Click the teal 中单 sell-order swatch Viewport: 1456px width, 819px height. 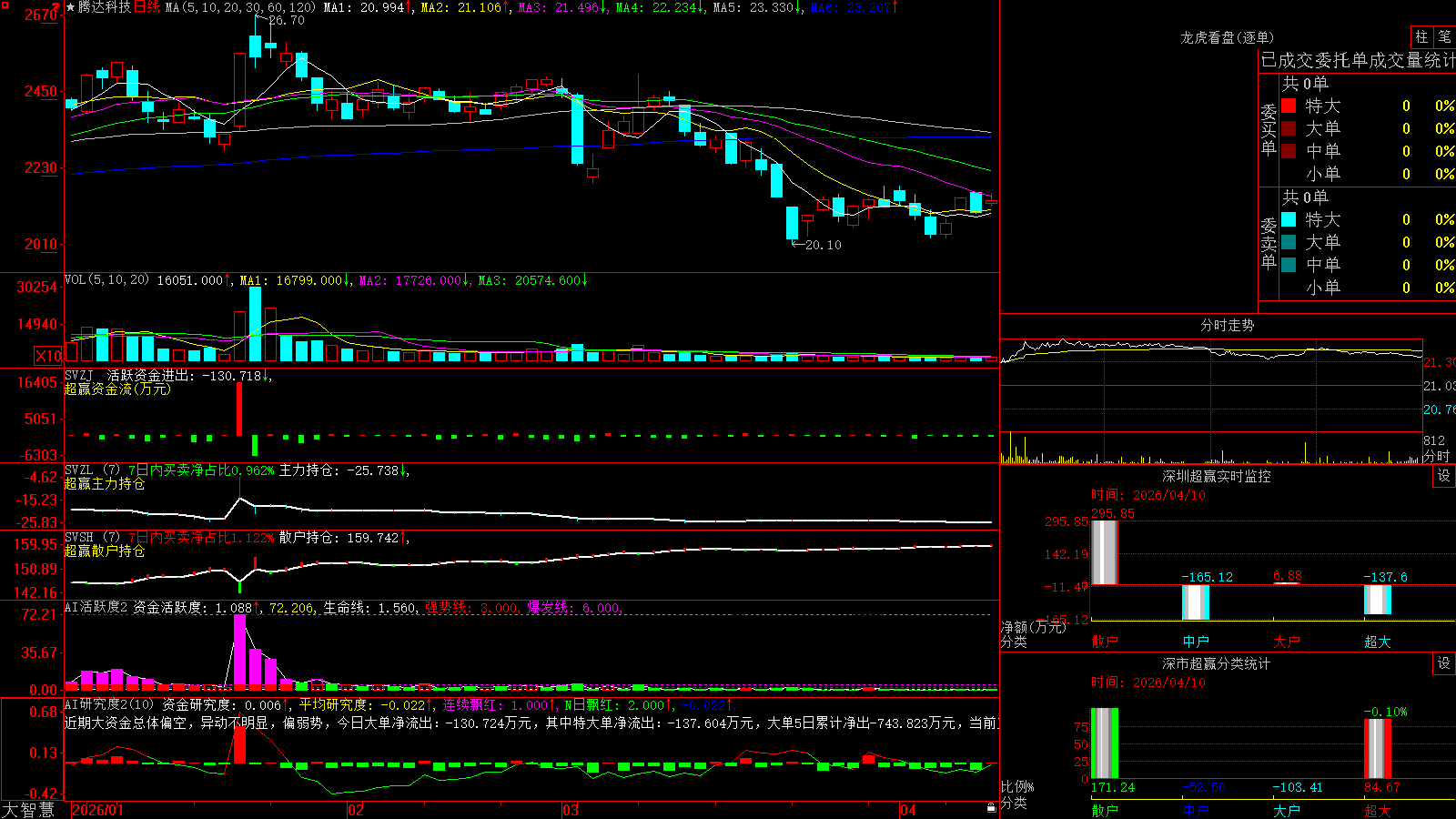point(1289,265)
